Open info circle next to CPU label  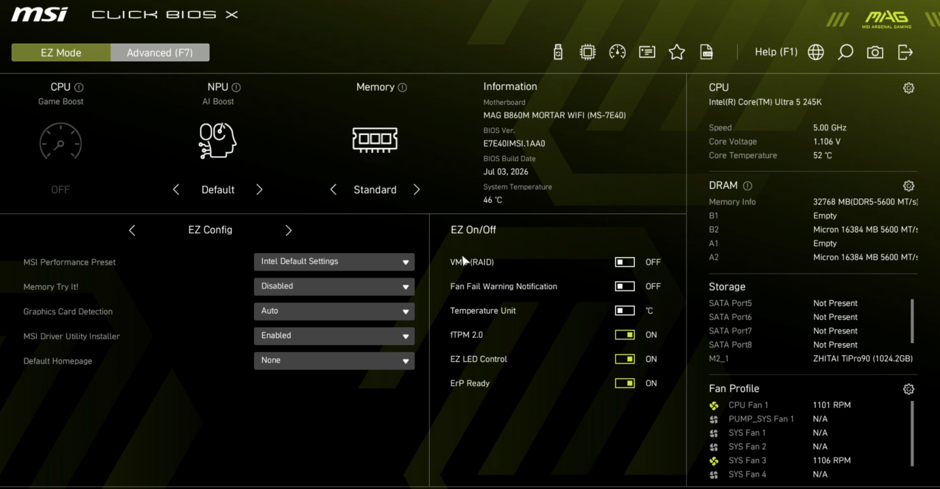click(x=79, y=87)
